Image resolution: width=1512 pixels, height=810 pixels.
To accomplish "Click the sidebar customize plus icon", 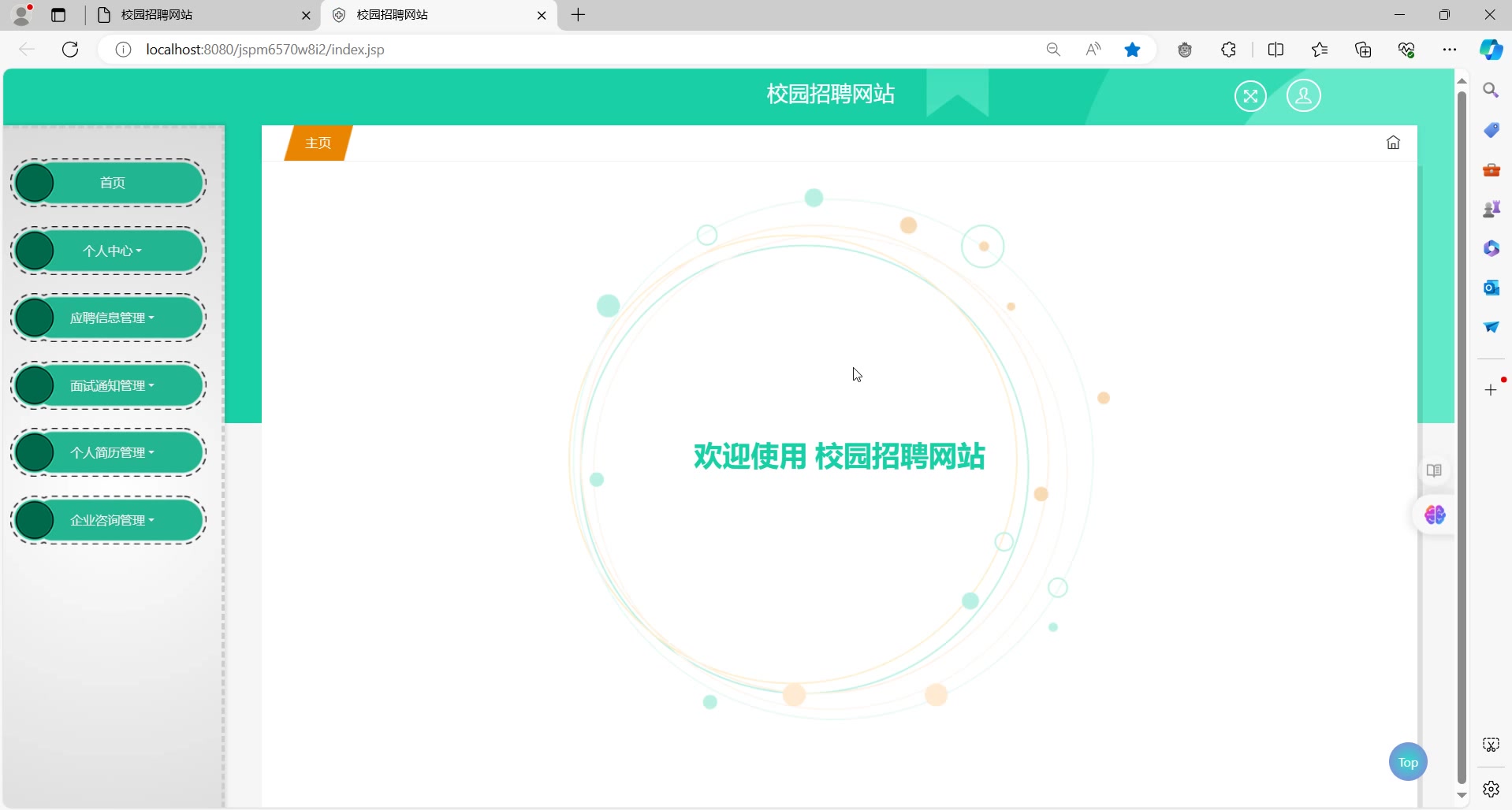I will tap(1491, 390).
